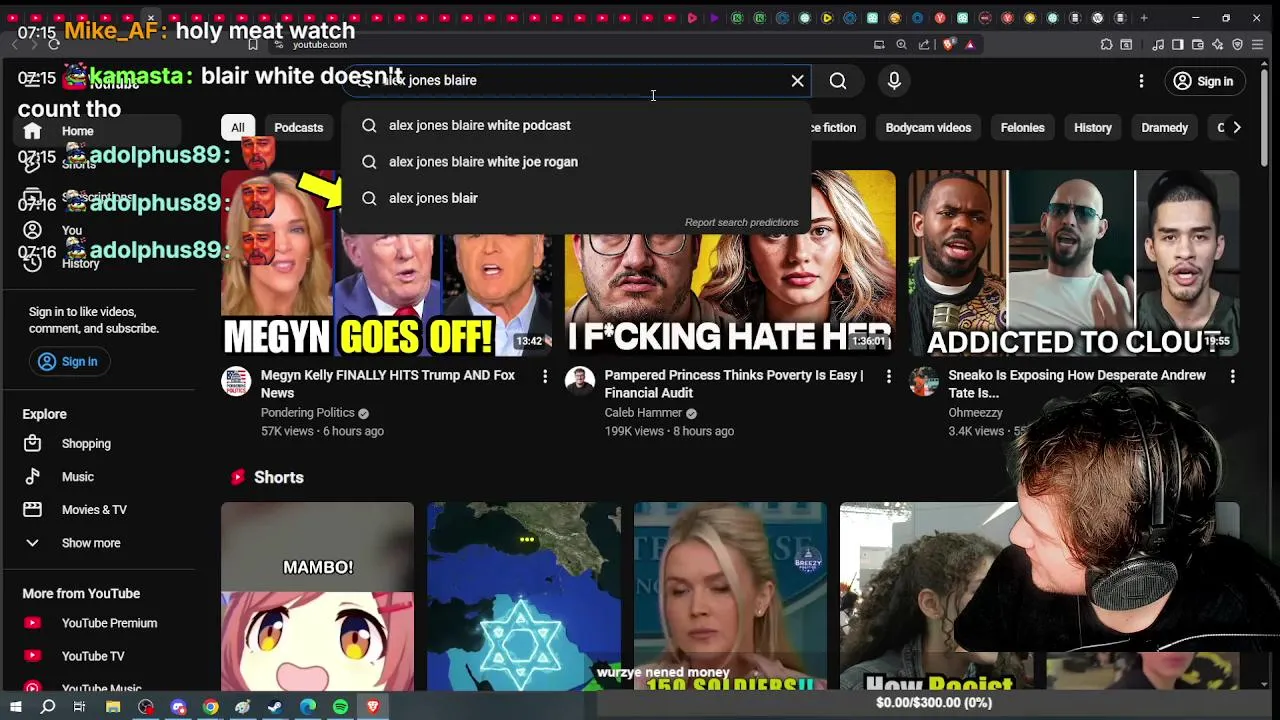Play the 'ADDICTED TO CLOUT' thumbnail
The image size is (1280, 720).
point(1074,263)
